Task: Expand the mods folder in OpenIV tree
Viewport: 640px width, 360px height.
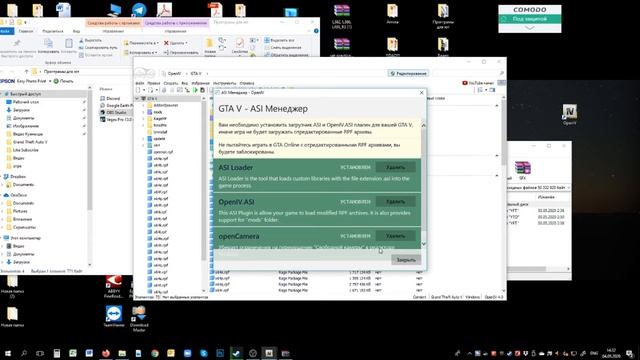Action: (x=144, y=112)
